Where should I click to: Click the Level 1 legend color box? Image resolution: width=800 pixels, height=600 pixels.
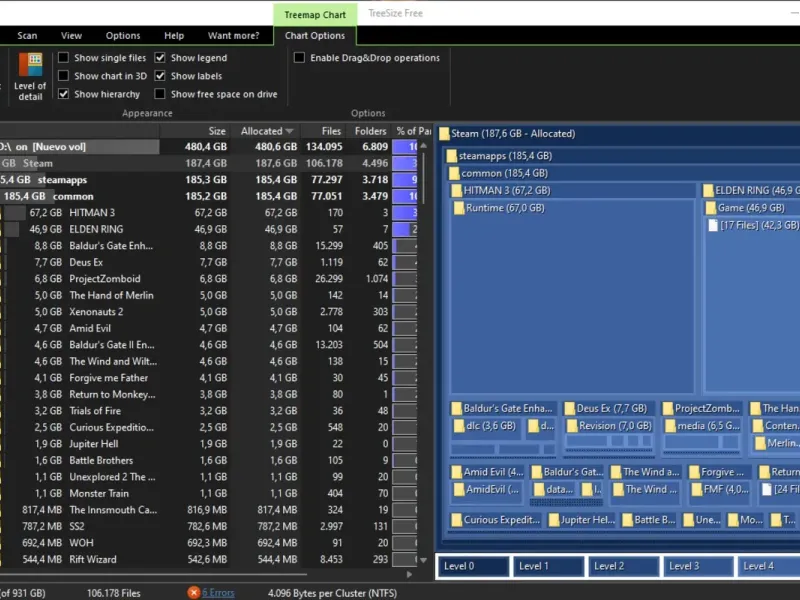click(548, 566)
